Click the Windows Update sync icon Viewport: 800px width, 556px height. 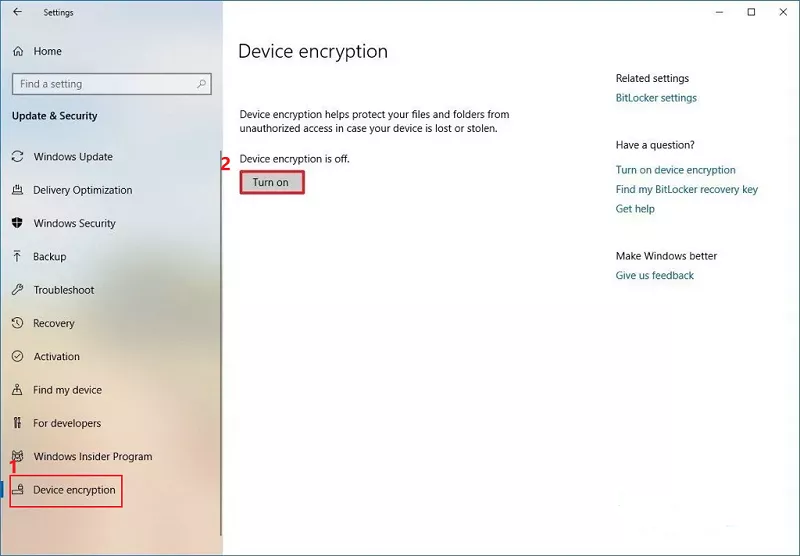coord(17,157)
